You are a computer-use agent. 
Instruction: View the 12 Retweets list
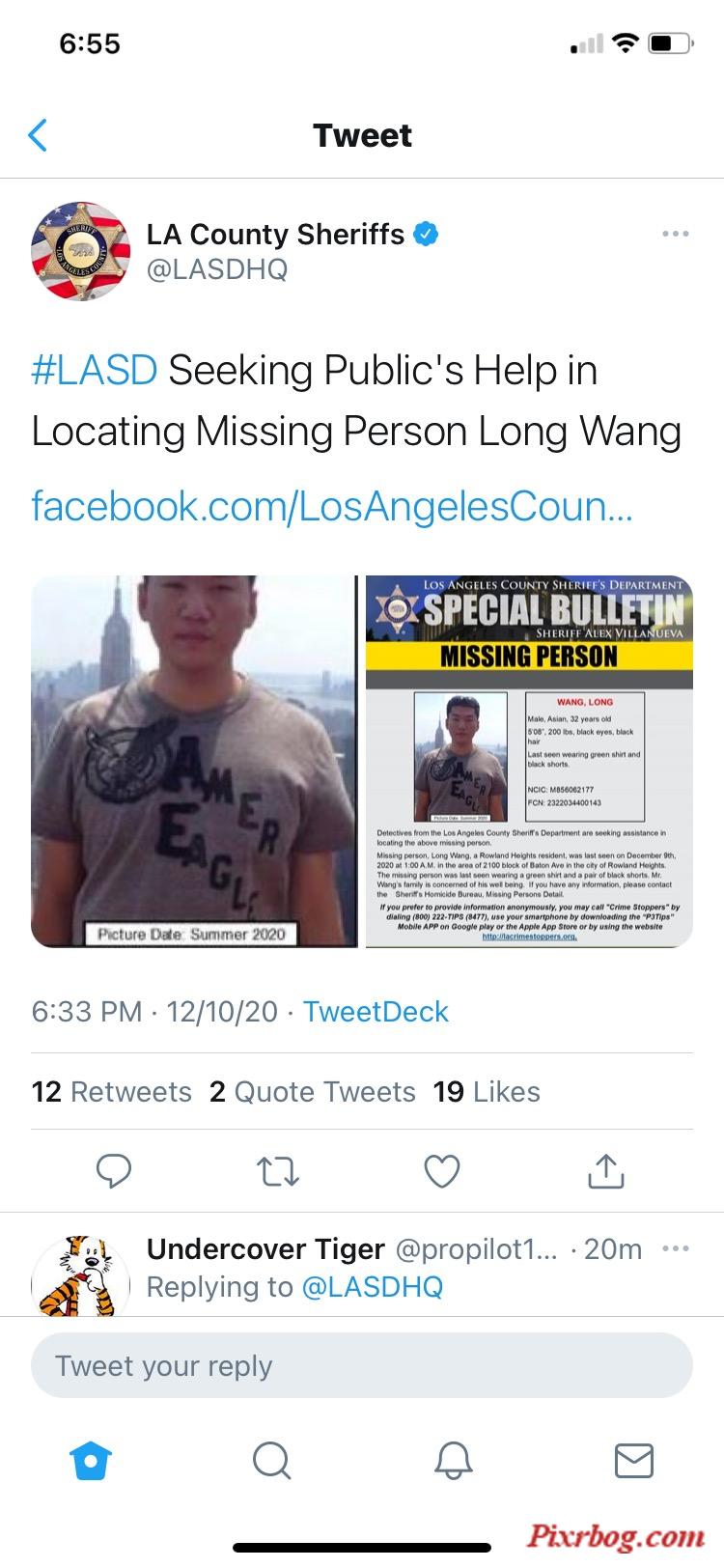112,1092
